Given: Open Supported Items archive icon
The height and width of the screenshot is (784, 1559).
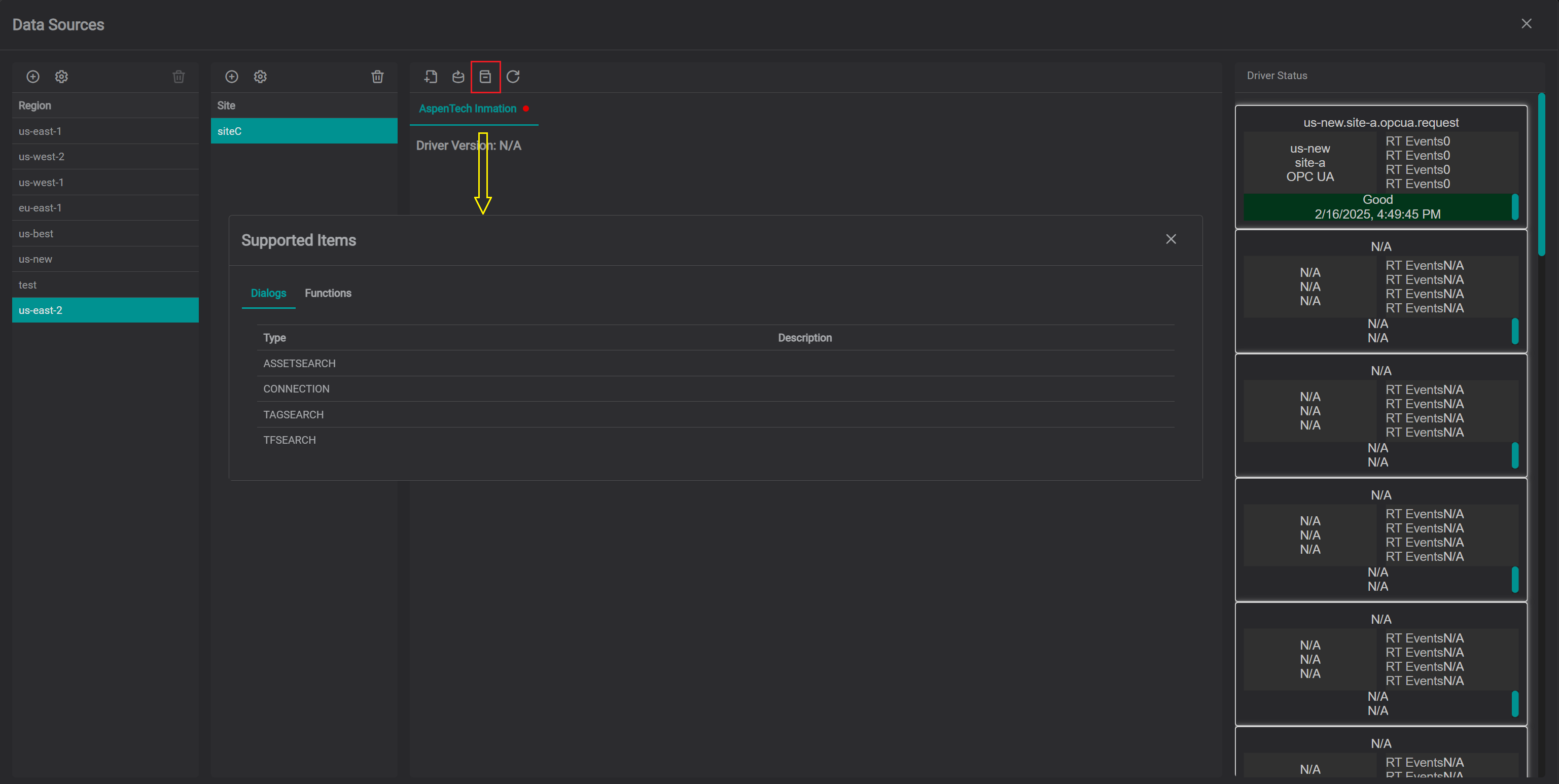Looking at the screenshot, I should pyautogui.click(x=485, y=77).
